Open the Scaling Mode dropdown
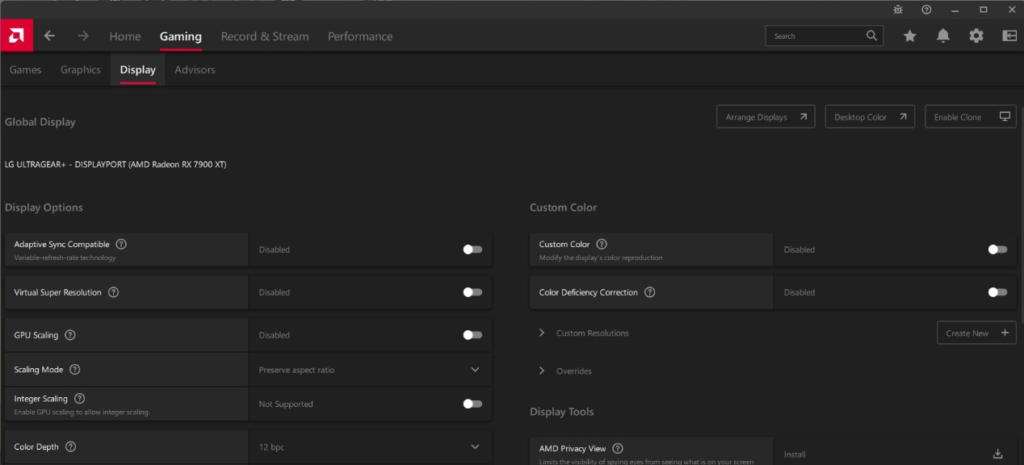This screenshot has height=465, width=1024. (x=475, y=370)
